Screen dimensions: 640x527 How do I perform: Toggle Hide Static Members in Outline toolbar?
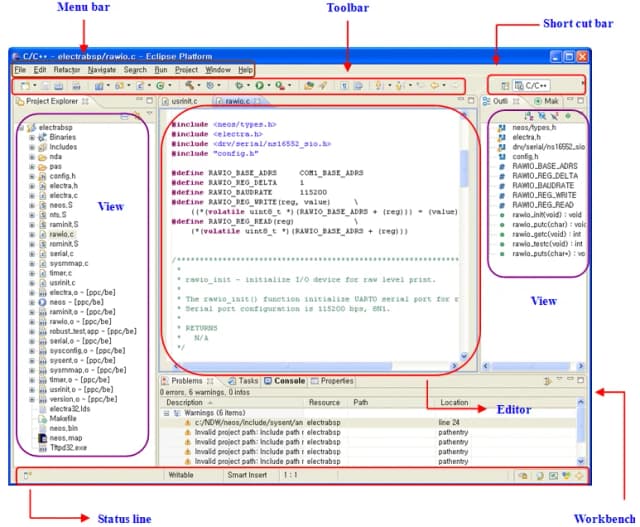coord(554,116)
